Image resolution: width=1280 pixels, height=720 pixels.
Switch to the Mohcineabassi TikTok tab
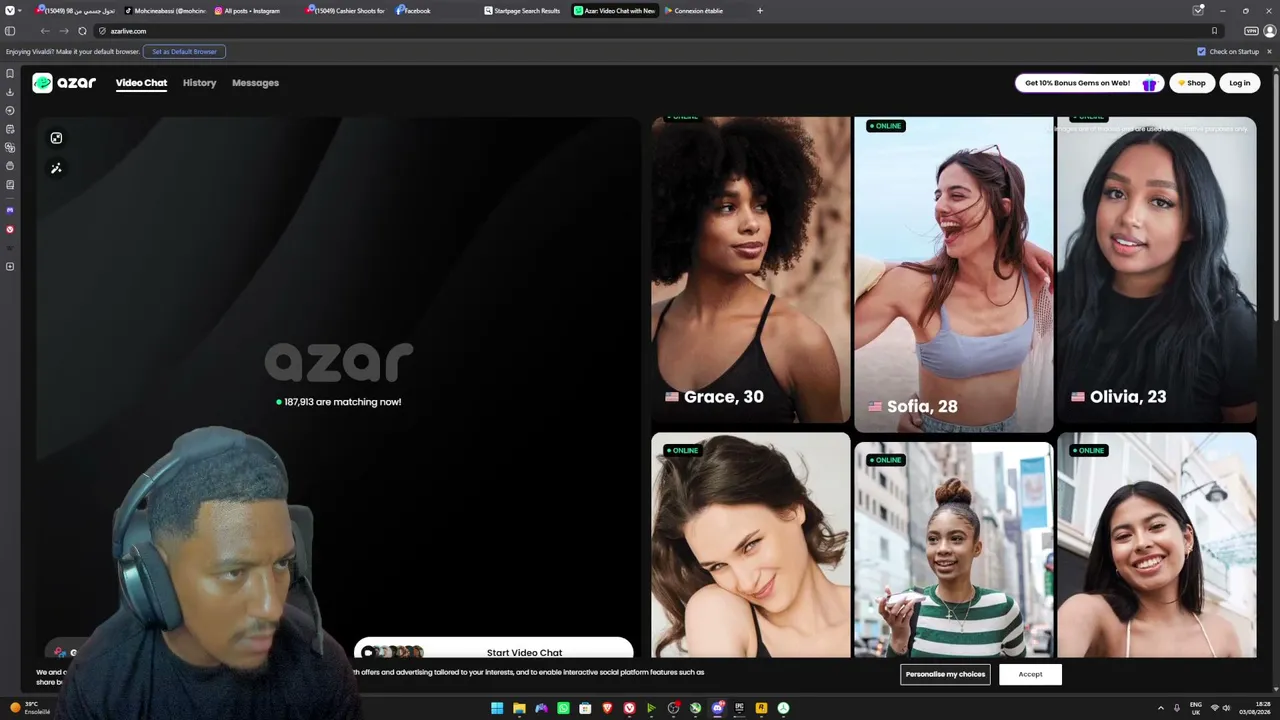click(165, 11)
